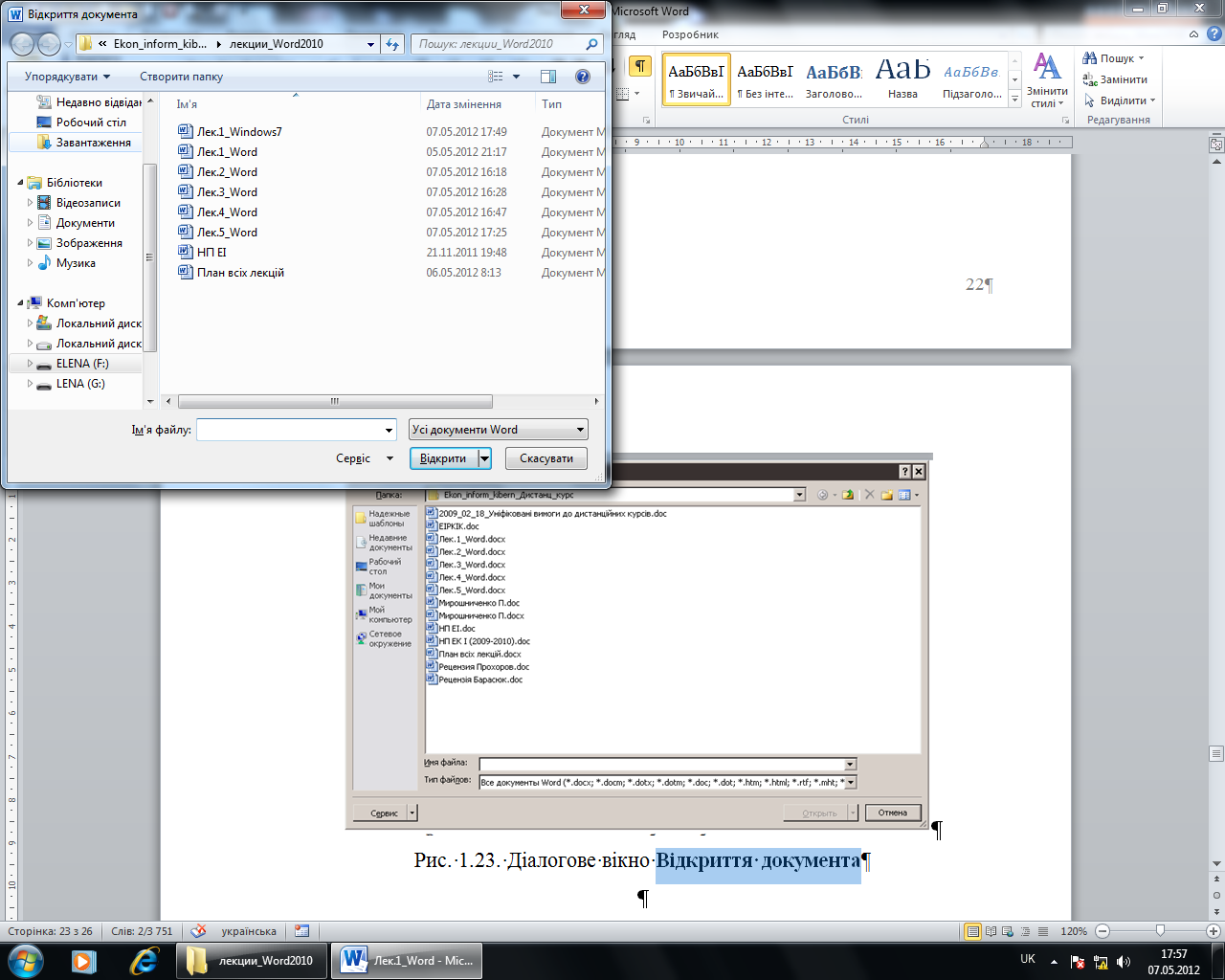Click the Скасувати button
1225x980 pixels.
546,458
